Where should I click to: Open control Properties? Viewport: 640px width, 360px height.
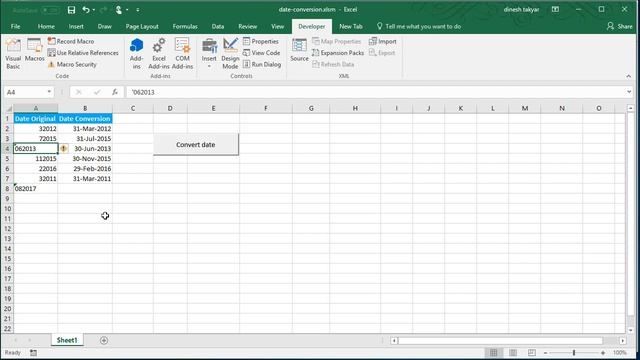click(x=261, y=41)
